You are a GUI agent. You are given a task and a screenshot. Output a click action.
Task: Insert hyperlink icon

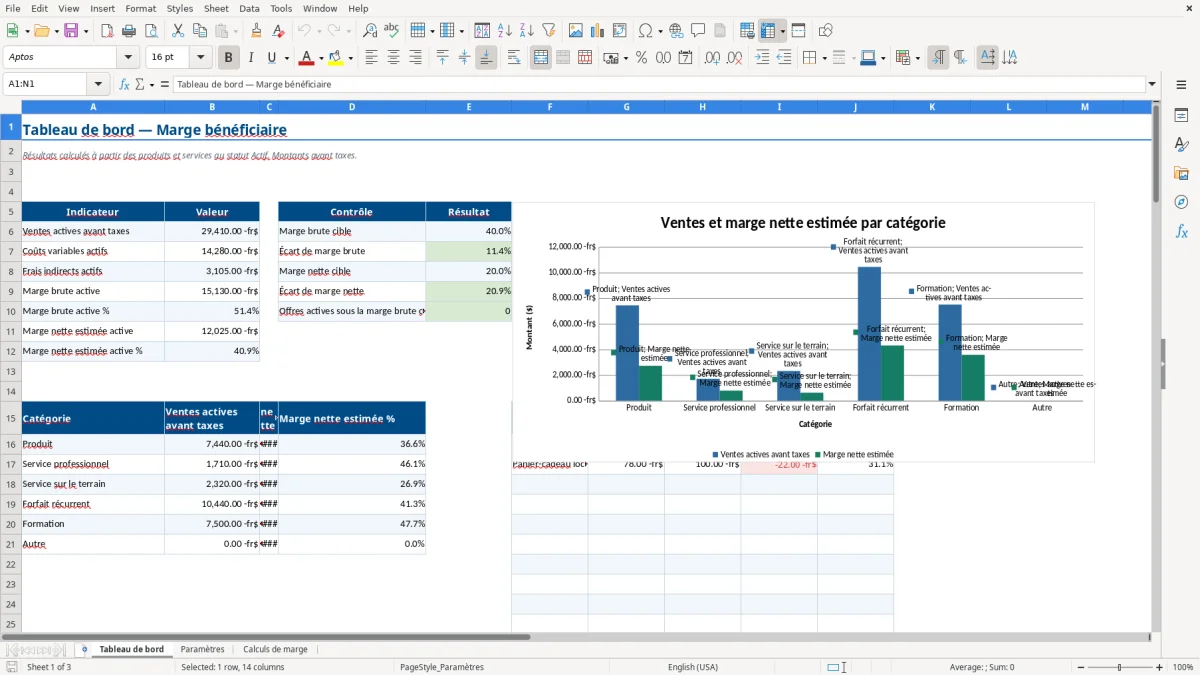676,31
